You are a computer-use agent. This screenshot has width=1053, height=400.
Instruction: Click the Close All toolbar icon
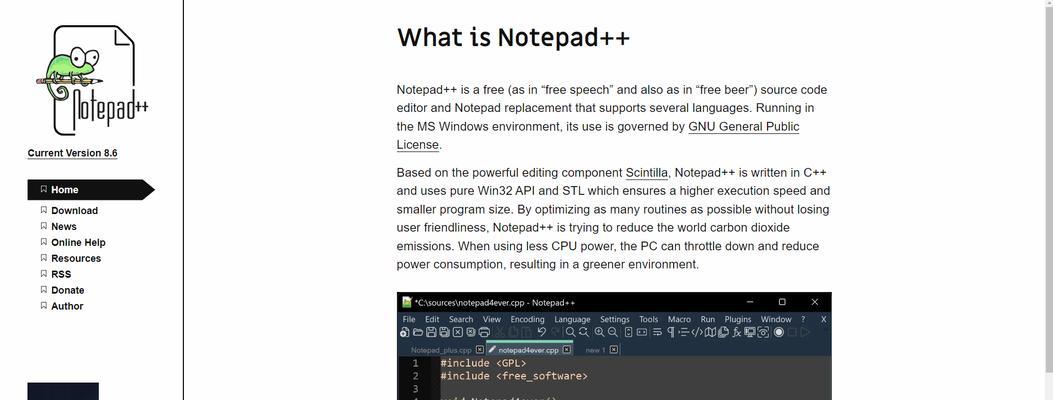(471, 332)
